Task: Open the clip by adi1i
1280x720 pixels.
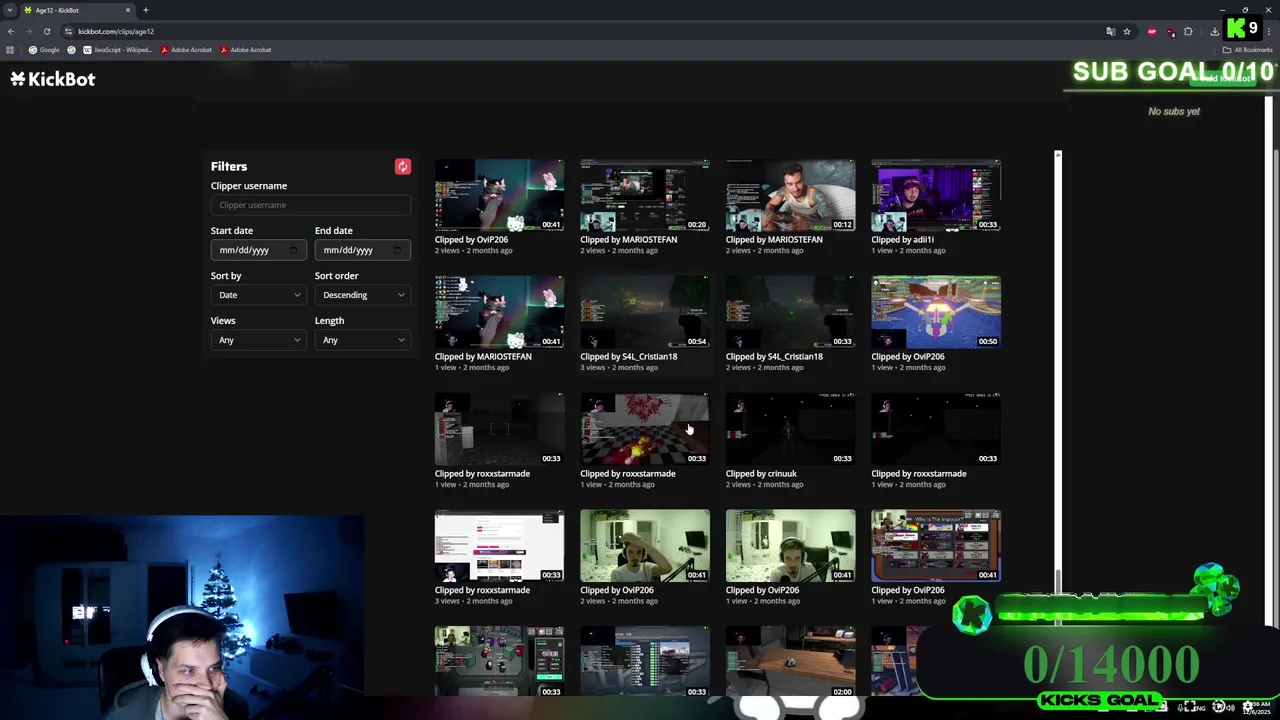Action: 936,195
